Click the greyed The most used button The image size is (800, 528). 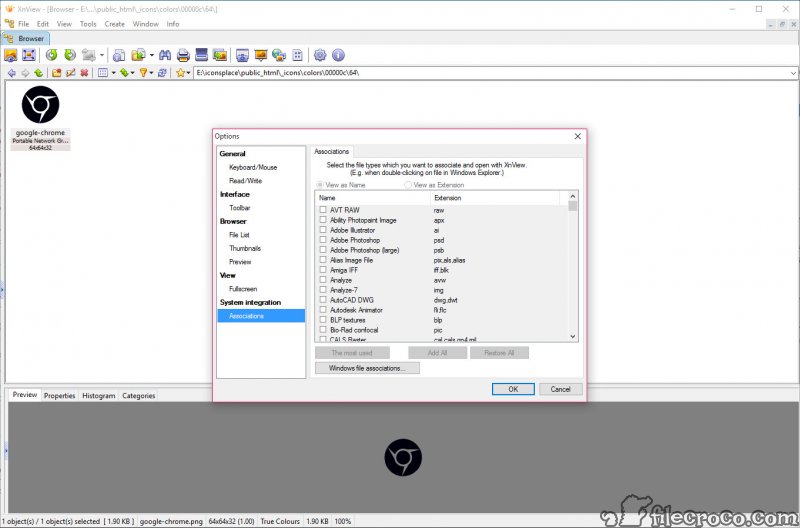tap(352, 353)
